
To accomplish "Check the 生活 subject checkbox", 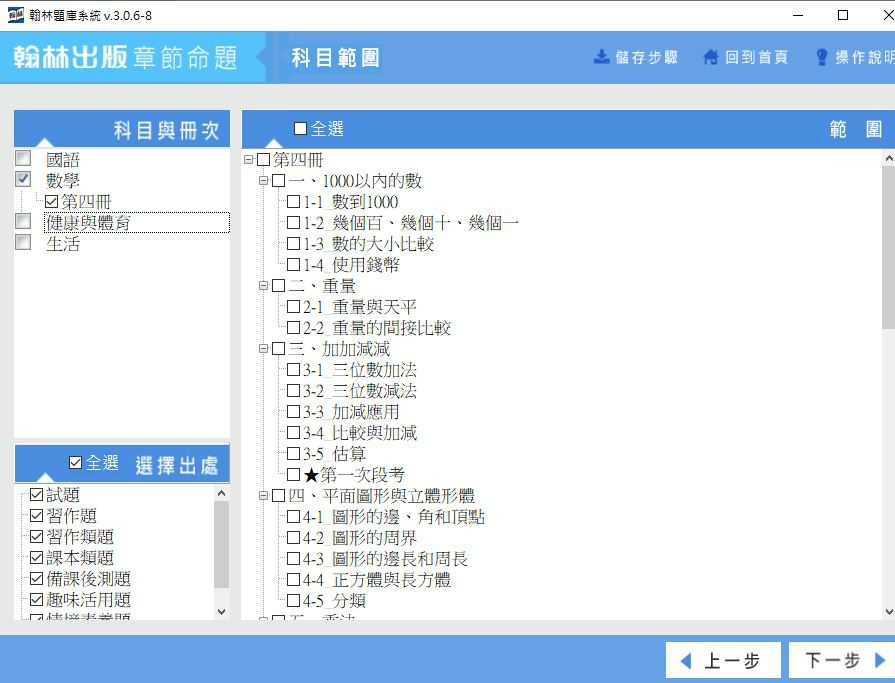I will (23, 242).
